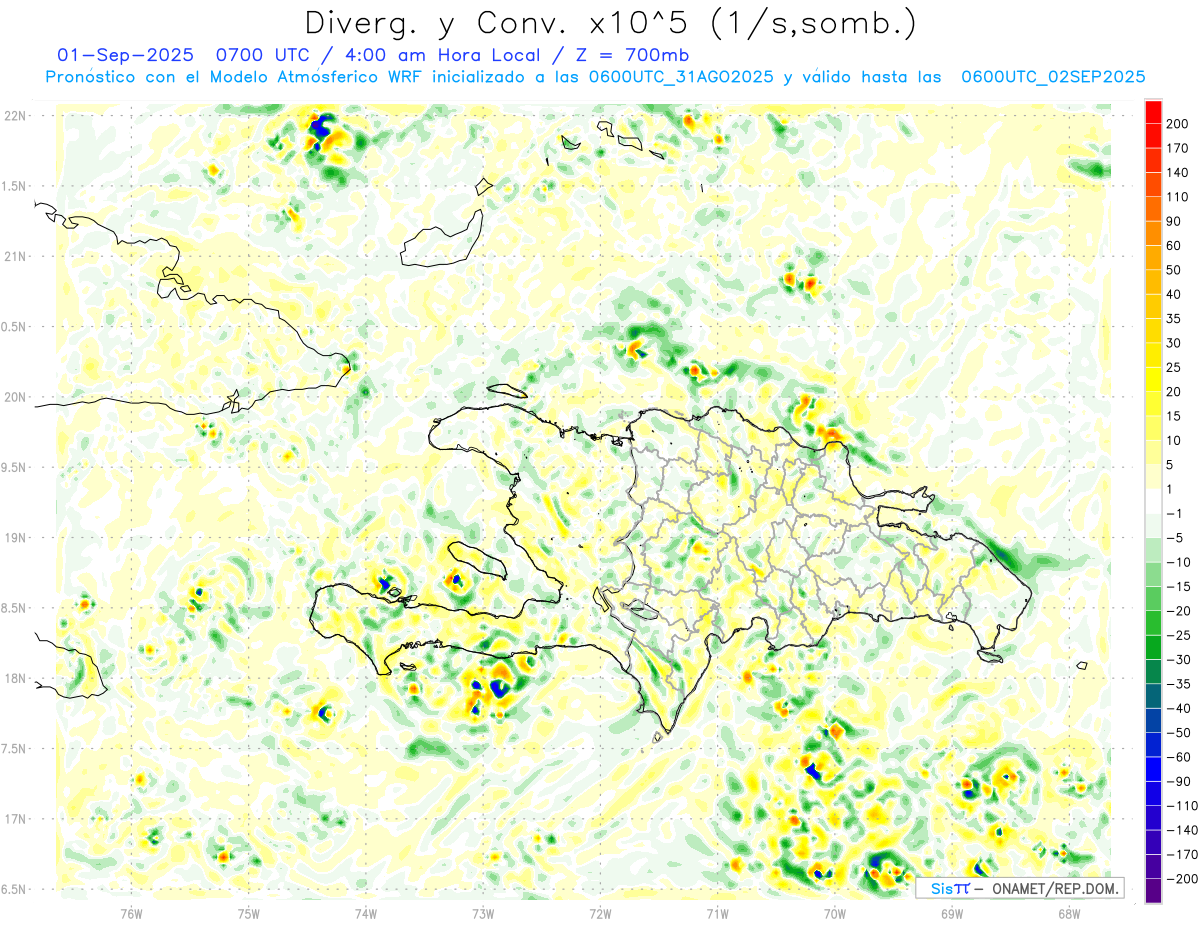Click the dark red swatch above the 200 label

tap(1153, 112)
